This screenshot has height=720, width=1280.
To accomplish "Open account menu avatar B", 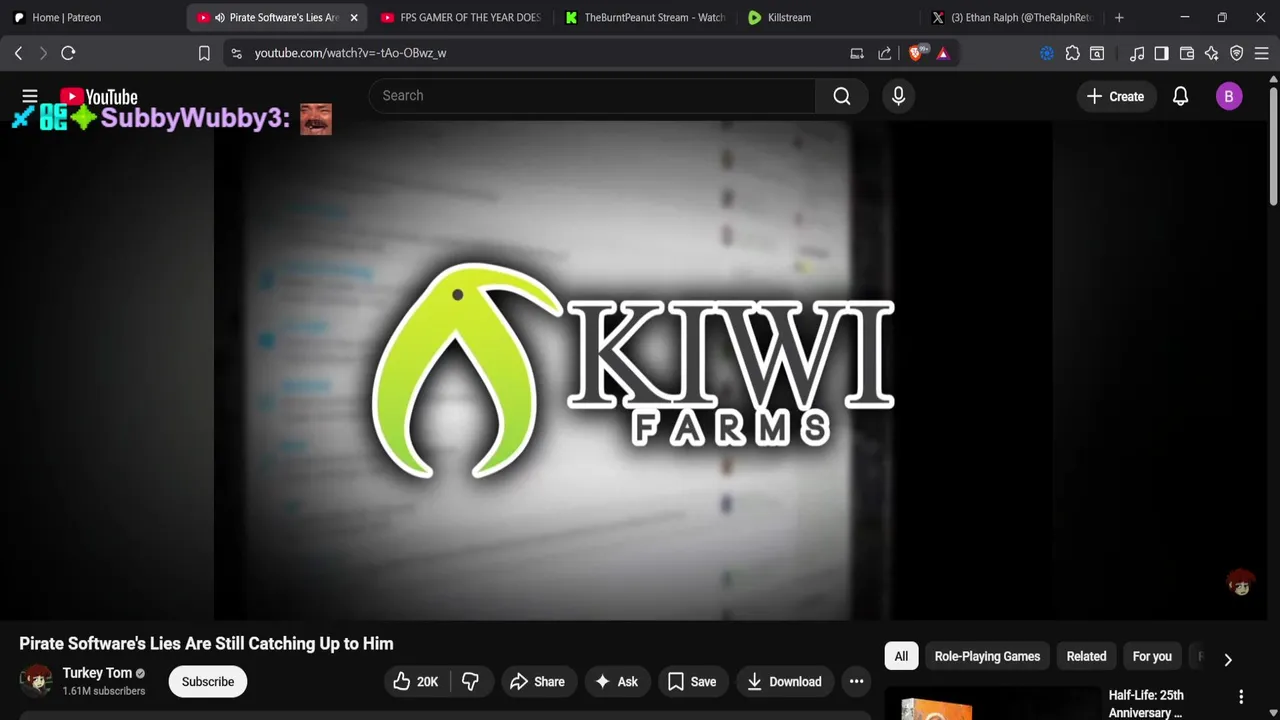I will point(1229,96).
